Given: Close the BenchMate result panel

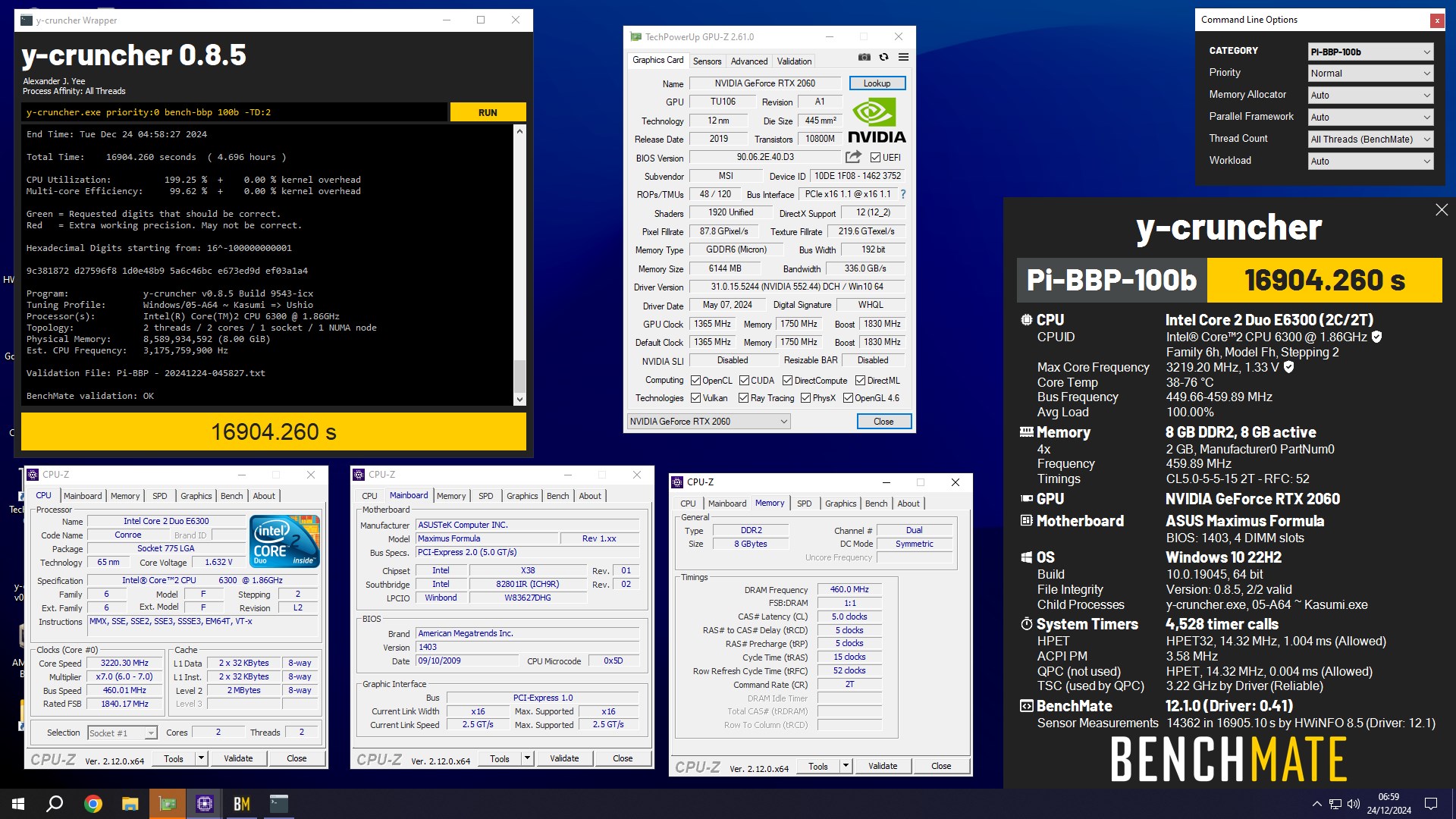Looking at the screenshot, I should (1442, 210).
